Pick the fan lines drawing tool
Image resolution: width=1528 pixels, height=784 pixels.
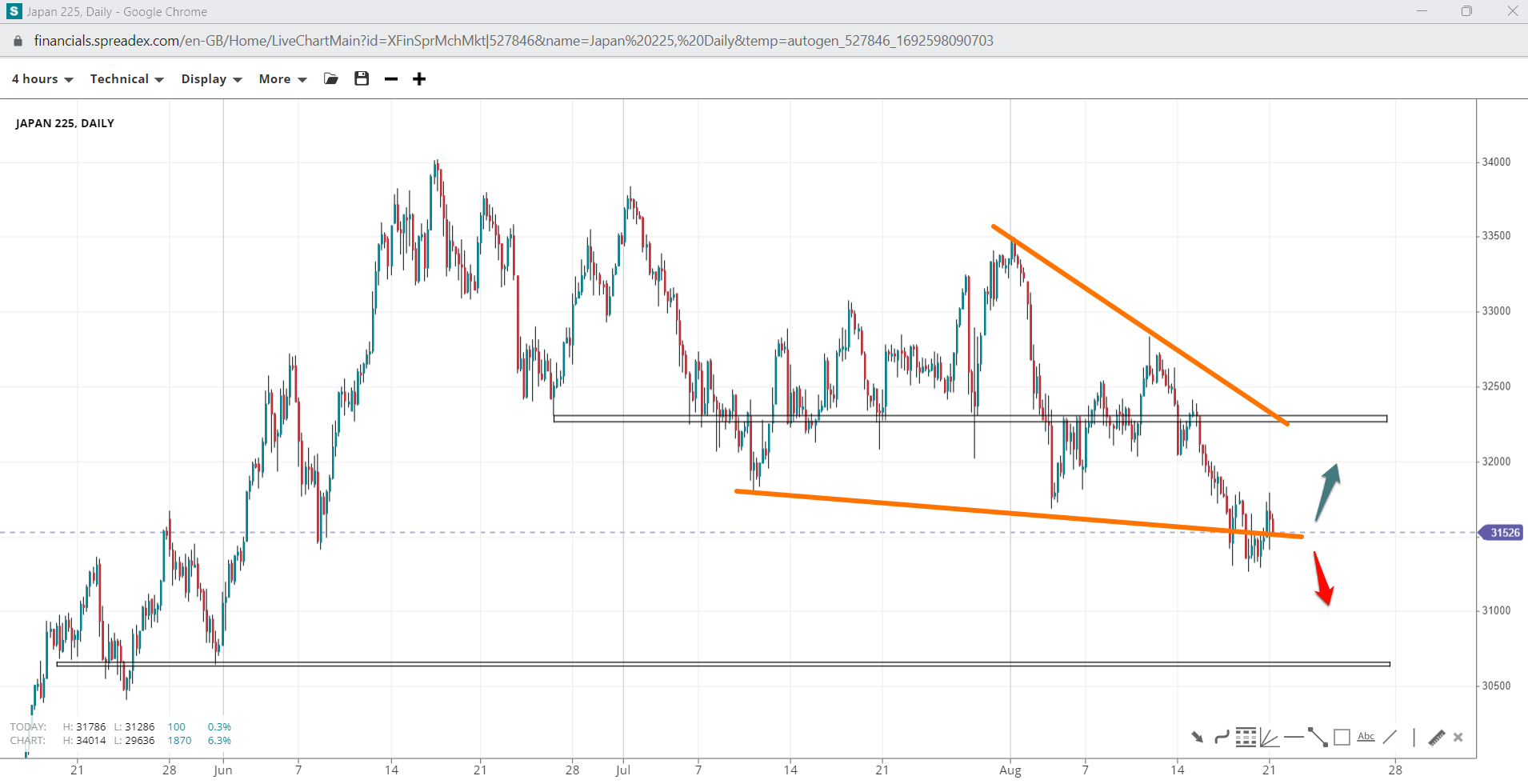coord(1269,738)
